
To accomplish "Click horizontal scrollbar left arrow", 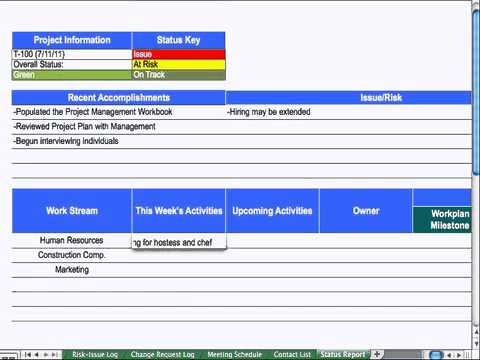I will click(450, 355).
